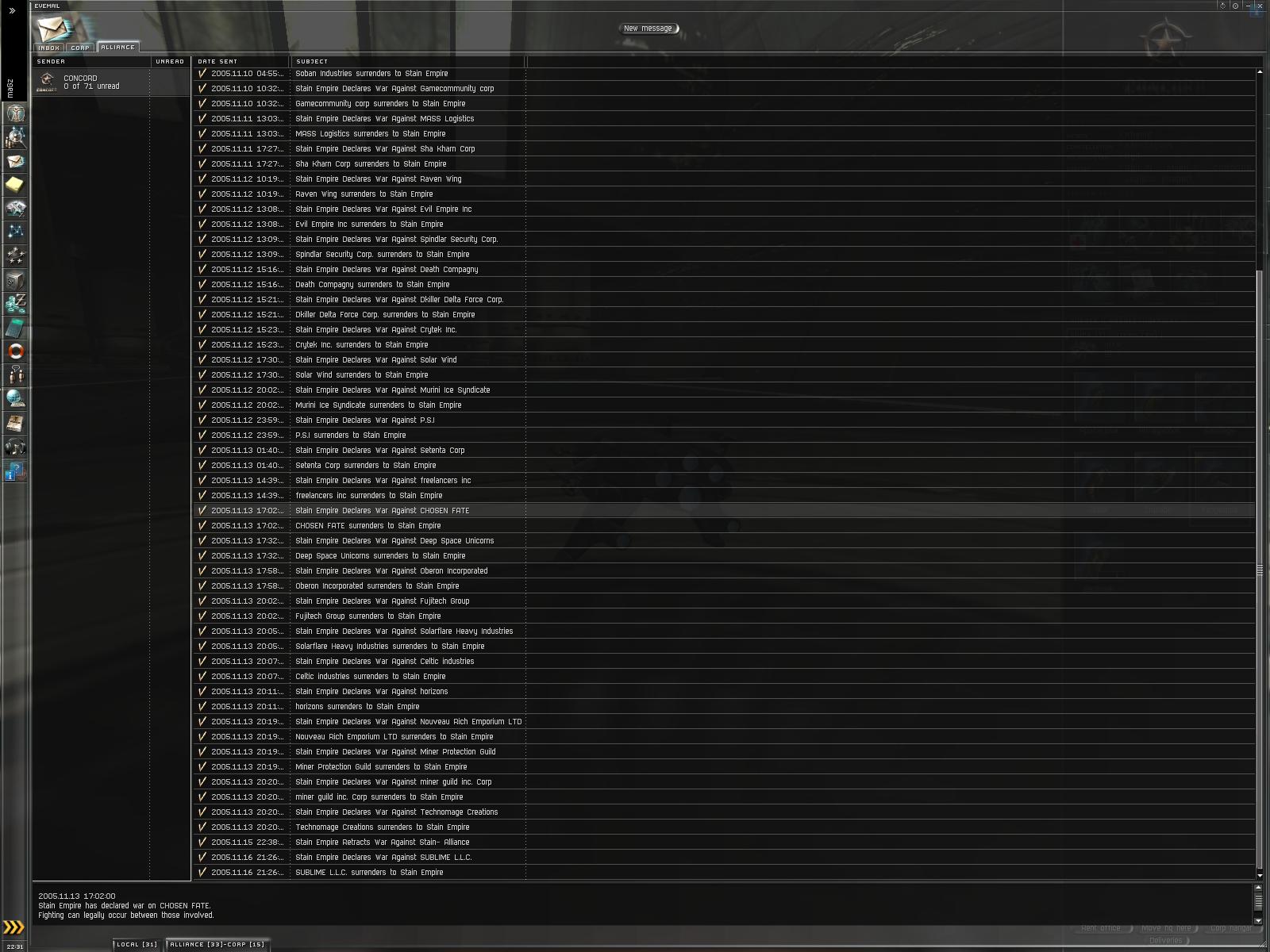Viewport: 1270px width, 952px height.
Task: Click the mail list scroll-up arrow
Action: pyautogui.click(x=1260, y=72)
